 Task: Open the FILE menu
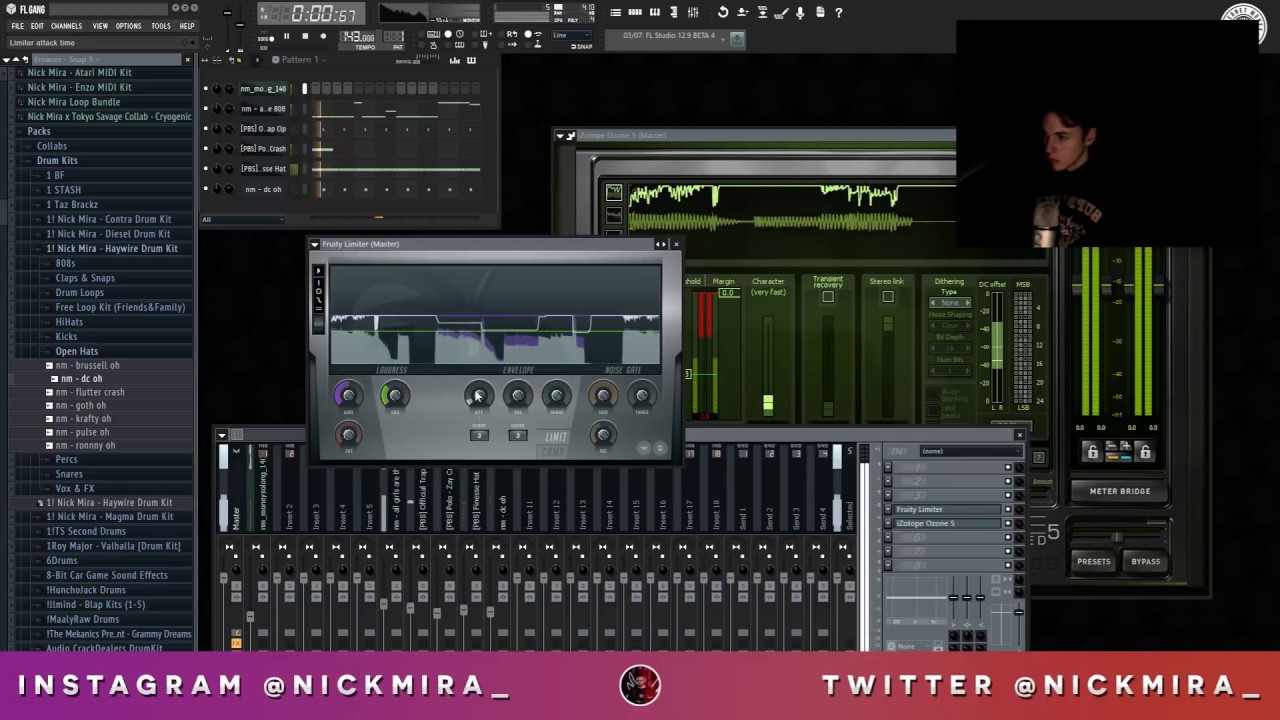tap(17, 26)
